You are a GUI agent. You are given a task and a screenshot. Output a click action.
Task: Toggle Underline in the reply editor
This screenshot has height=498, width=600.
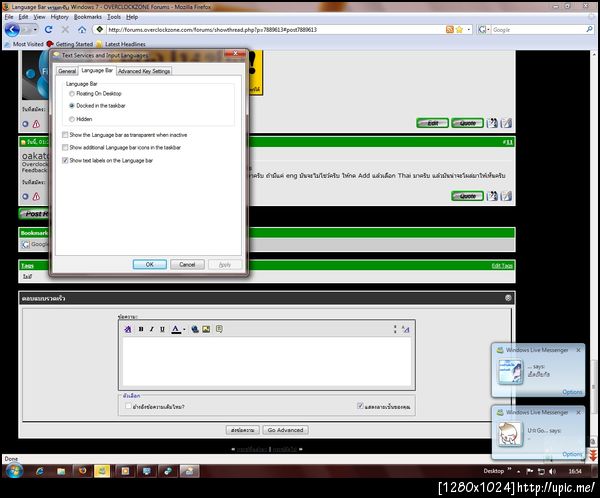(x=162, y=329)
